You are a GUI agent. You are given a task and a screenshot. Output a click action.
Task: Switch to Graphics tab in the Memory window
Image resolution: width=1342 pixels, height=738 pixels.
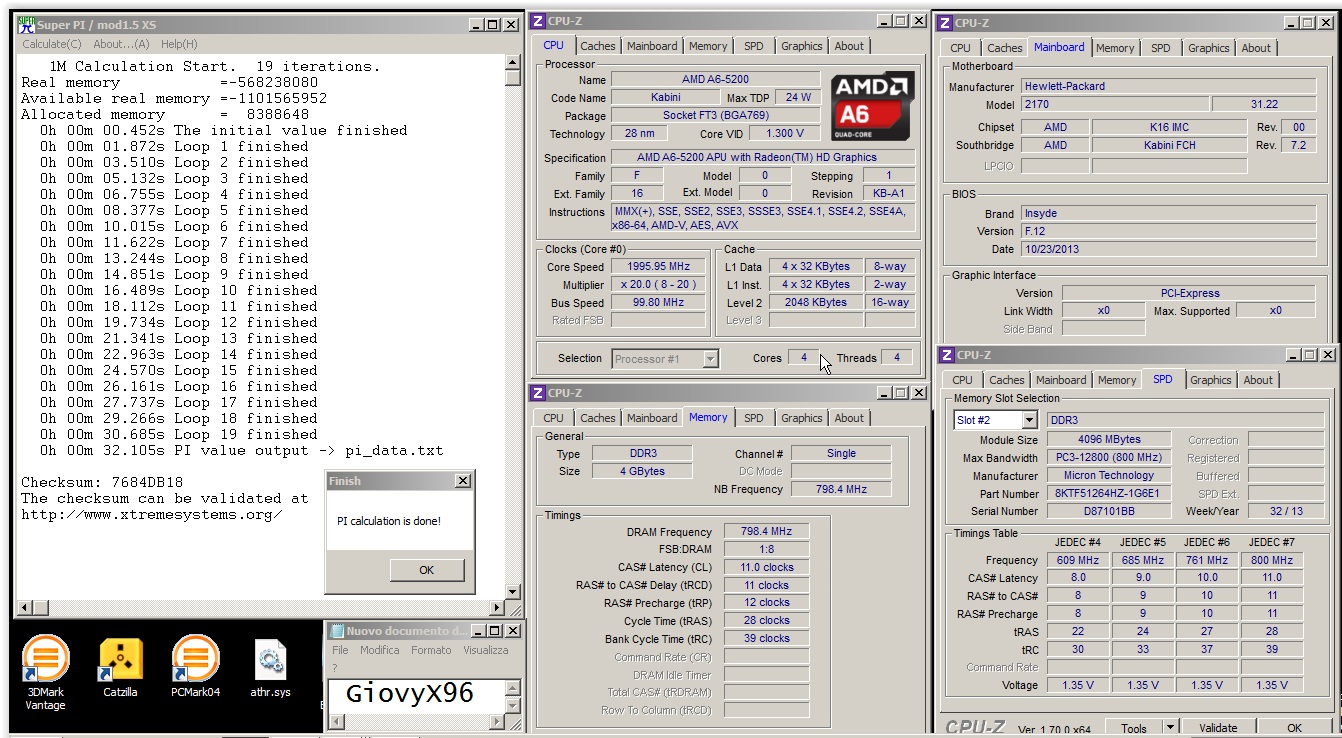coord(802,418)
